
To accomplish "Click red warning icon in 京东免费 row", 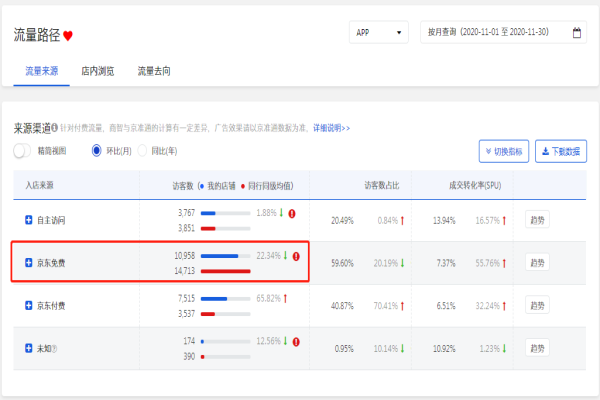I will click(296, 256).
